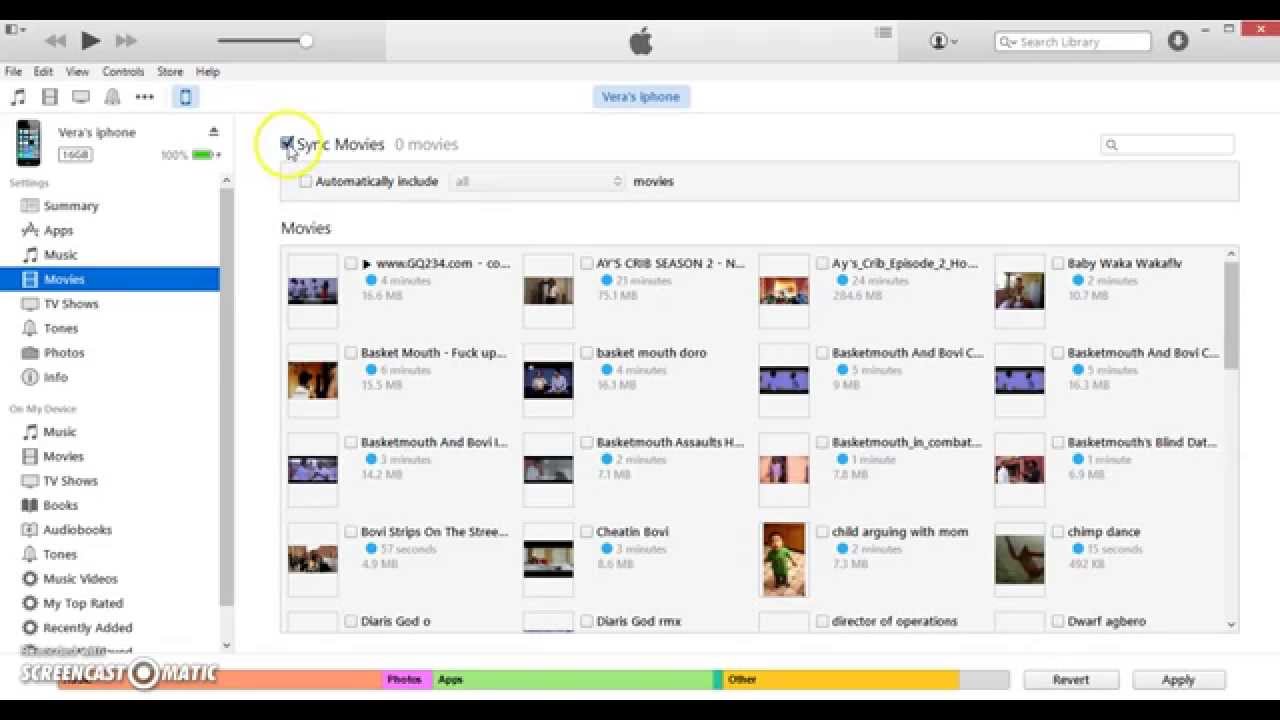
Task: Check Cheatin Bovi movie checkbox
Action: point(587,532)
